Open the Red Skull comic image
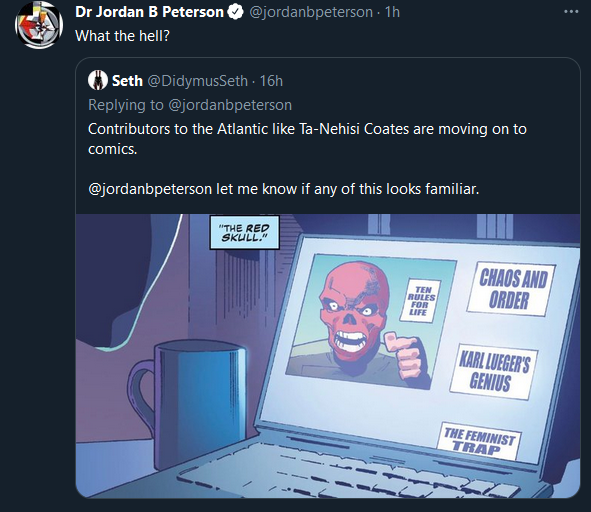 coord(328,356)
